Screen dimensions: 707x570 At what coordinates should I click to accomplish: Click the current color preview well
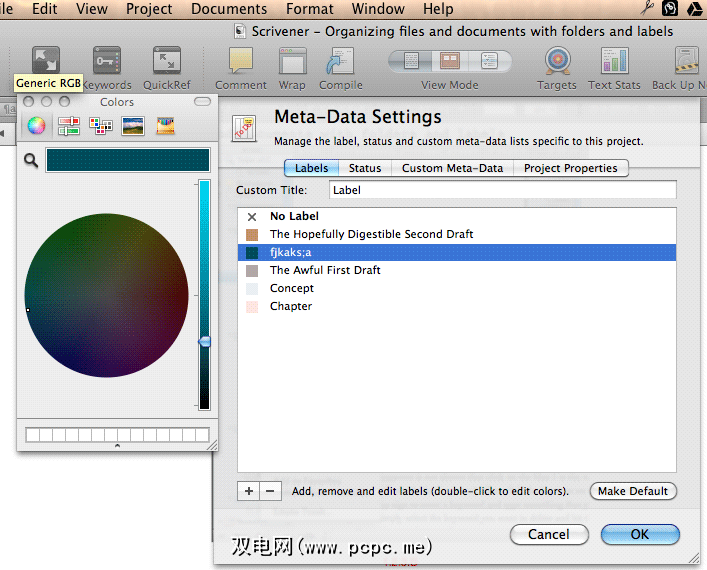pyautogui.click(x=128, y=160)
